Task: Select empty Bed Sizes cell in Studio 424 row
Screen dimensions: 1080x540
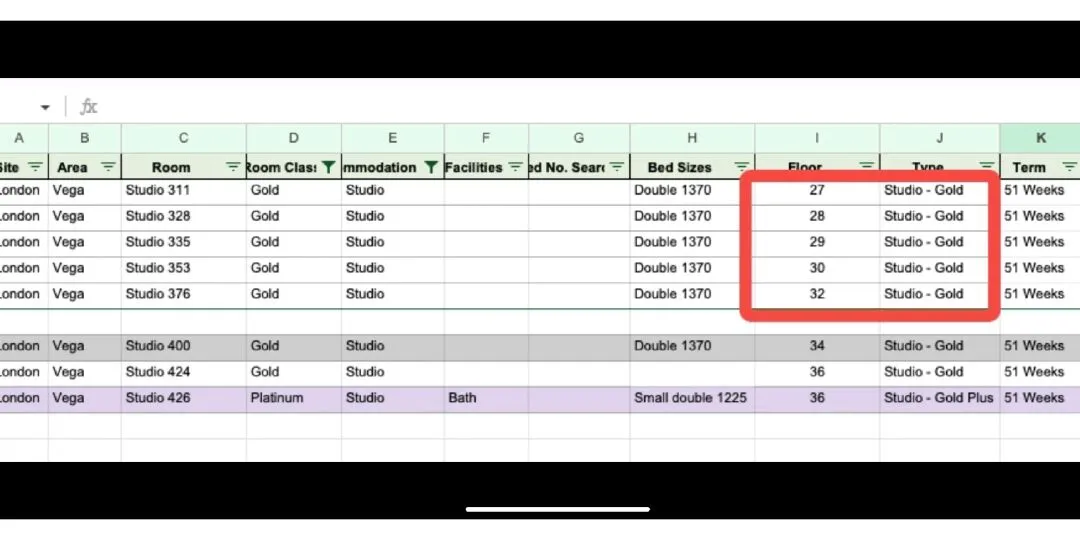Action: [692, 372]
